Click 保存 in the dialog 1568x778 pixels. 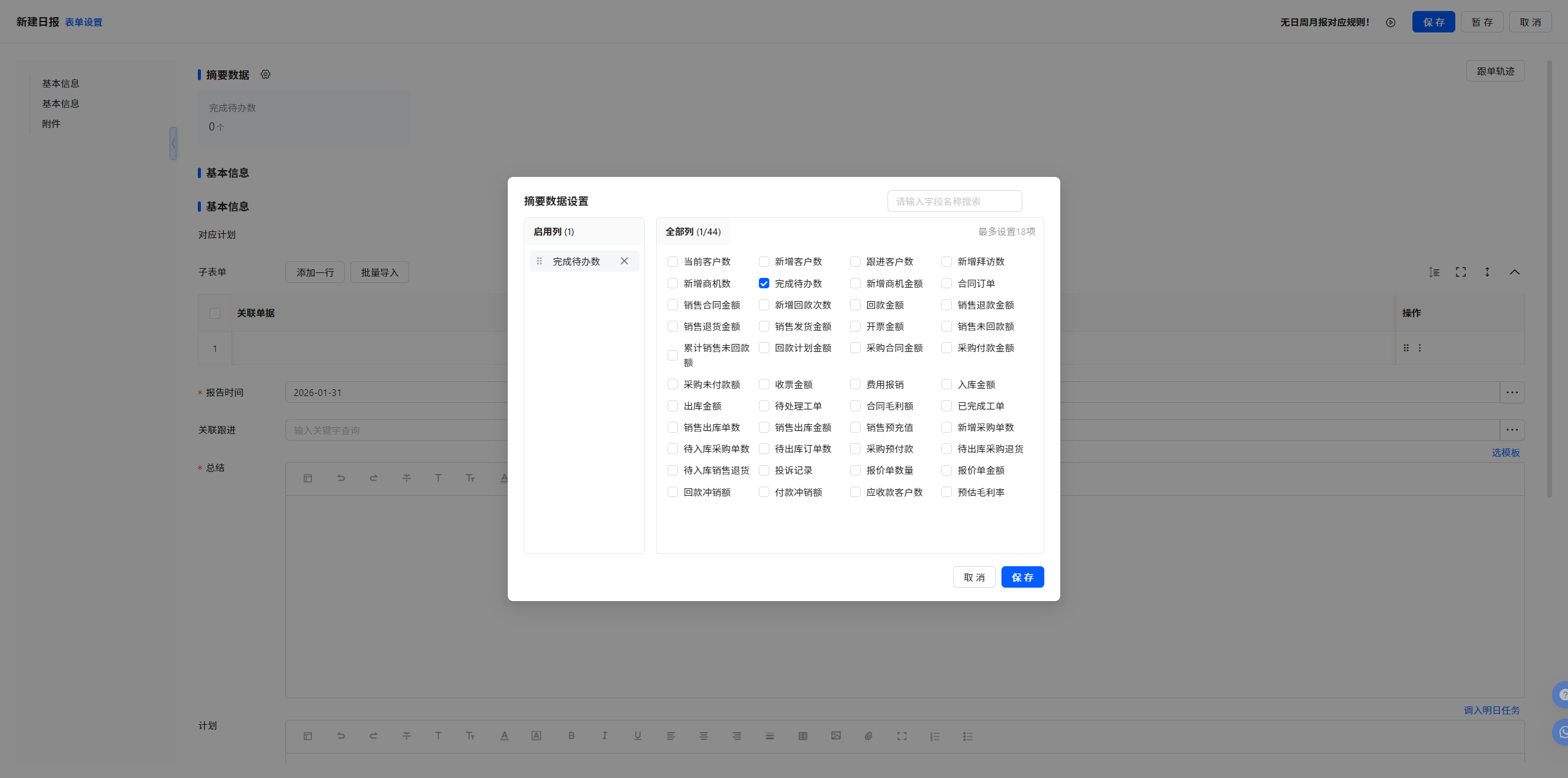tap(1022, 577)
